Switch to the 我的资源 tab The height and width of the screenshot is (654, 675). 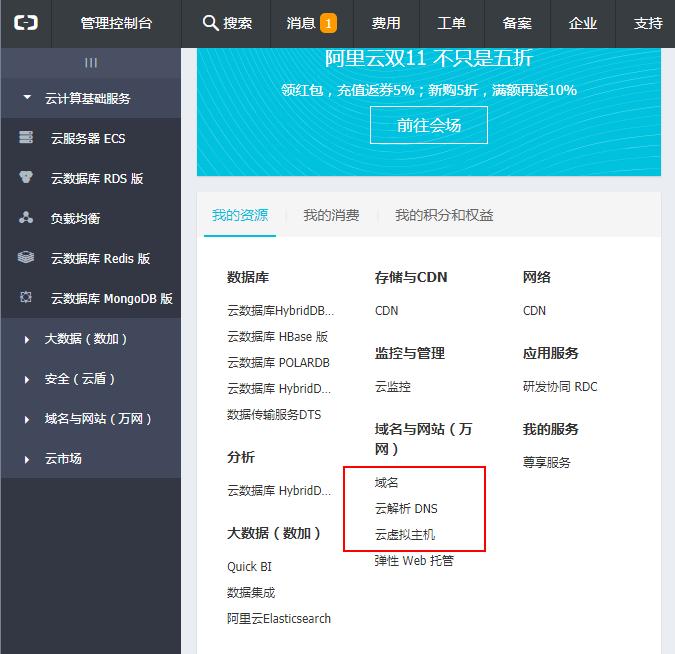(240, 215)
